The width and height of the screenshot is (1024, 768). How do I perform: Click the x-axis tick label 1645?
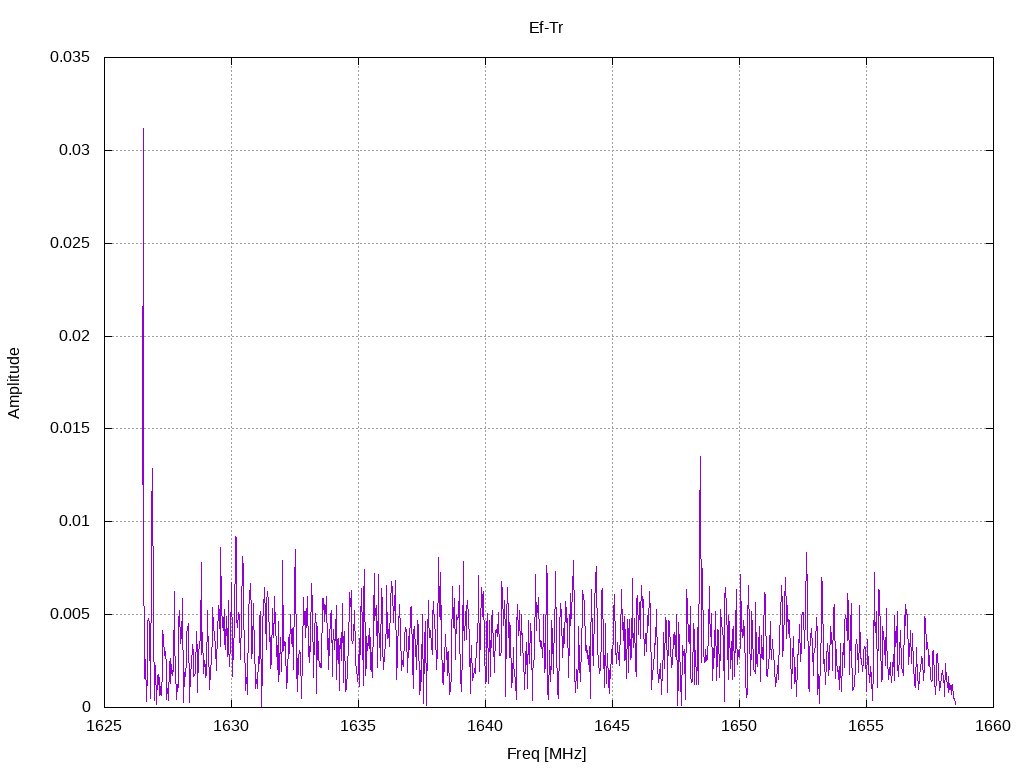coord(613,726)
